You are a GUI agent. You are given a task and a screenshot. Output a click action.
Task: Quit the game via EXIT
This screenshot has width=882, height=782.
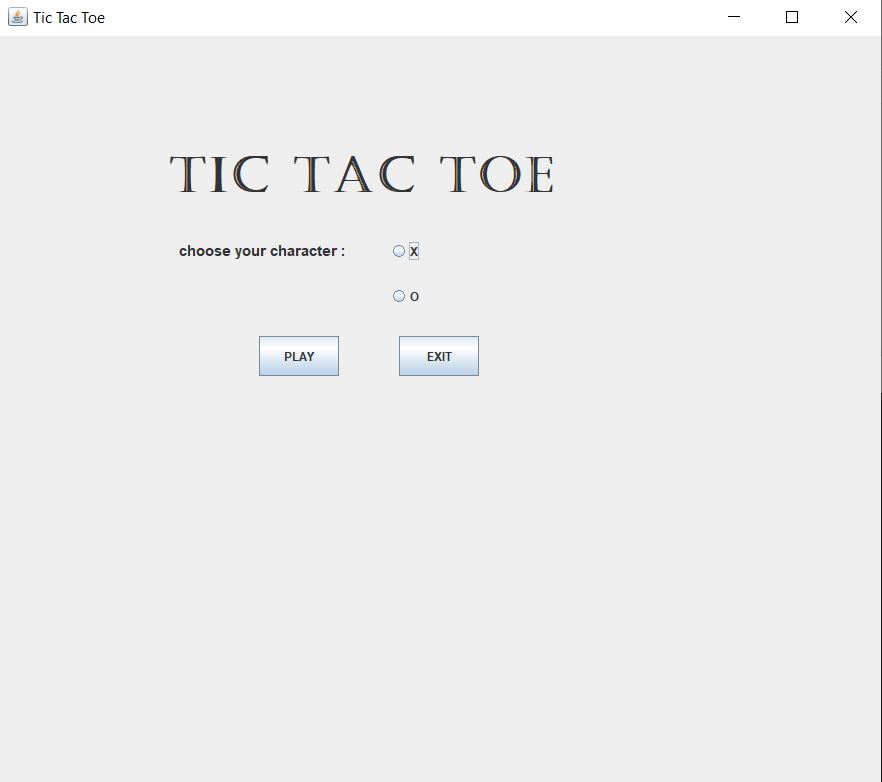coord(438,355)
